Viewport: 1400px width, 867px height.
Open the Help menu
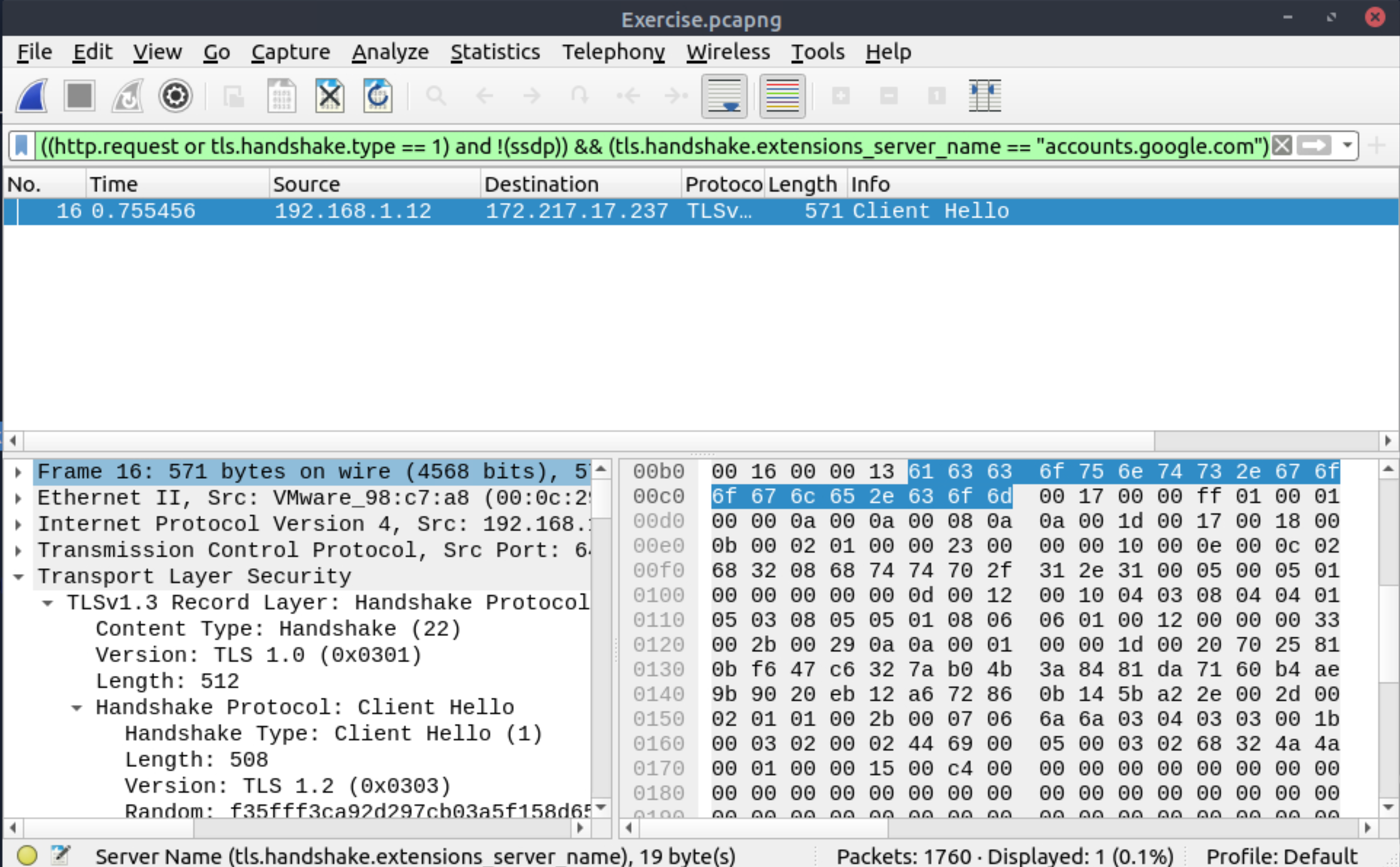click(889, 52)
